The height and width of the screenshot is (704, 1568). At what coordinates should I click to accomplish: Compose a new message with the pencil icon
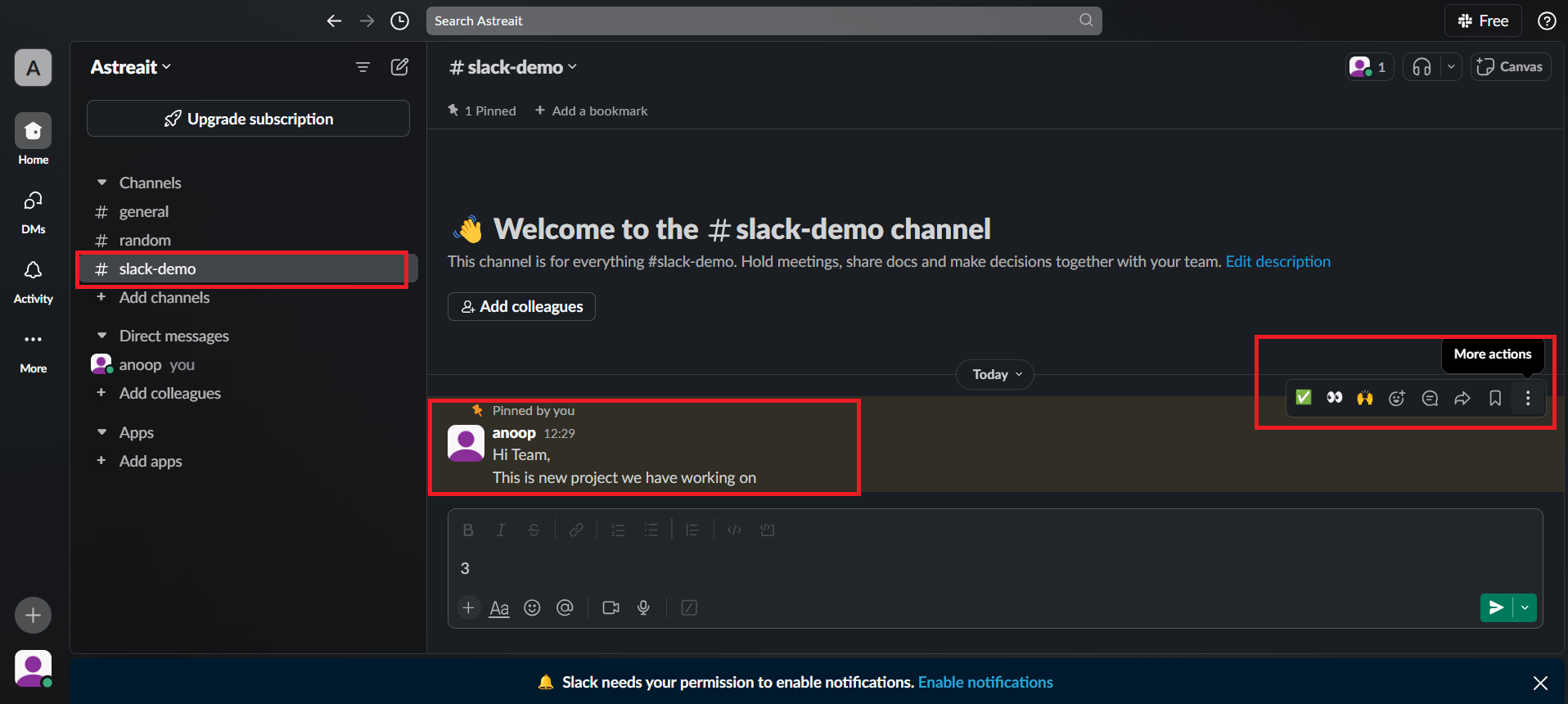click(x=399, y=67)
